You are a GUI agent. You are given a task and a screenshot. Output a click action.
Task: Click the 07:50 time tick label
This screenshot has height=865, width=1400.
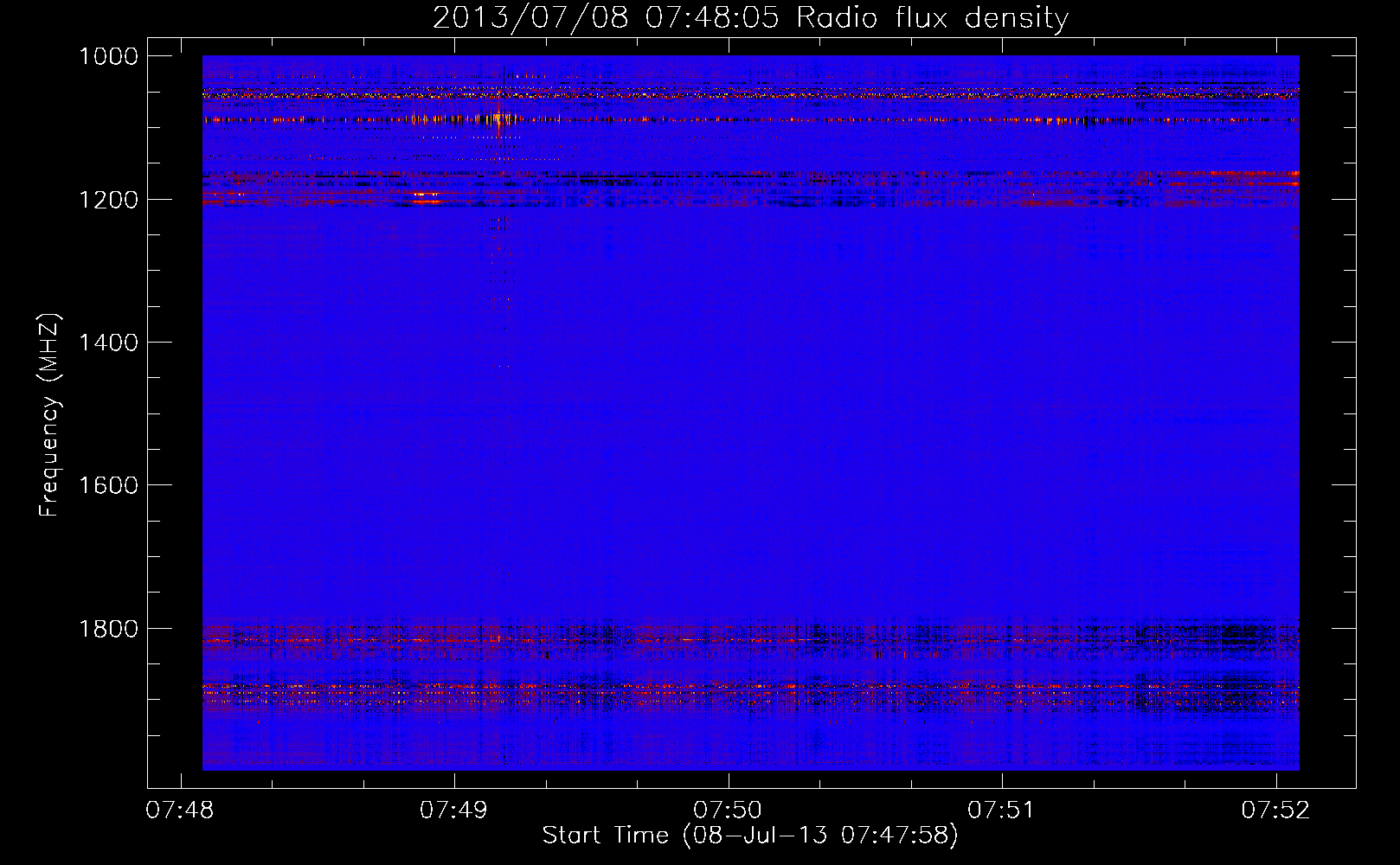click(x=728, y=810)
